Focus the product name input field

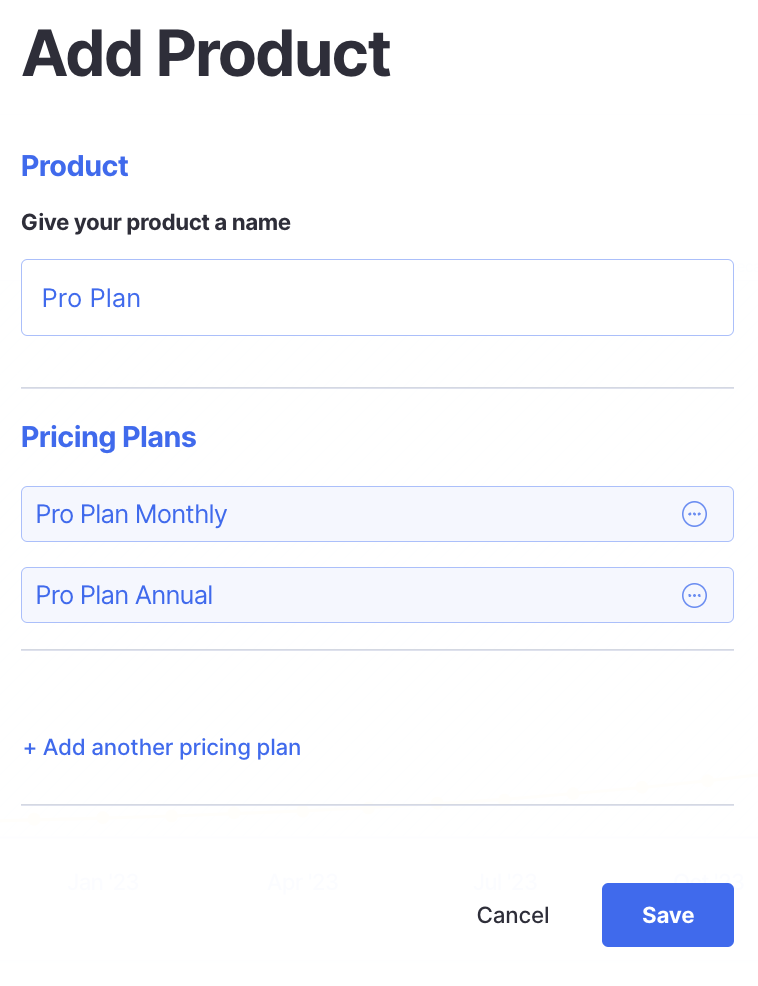point(377,298)
